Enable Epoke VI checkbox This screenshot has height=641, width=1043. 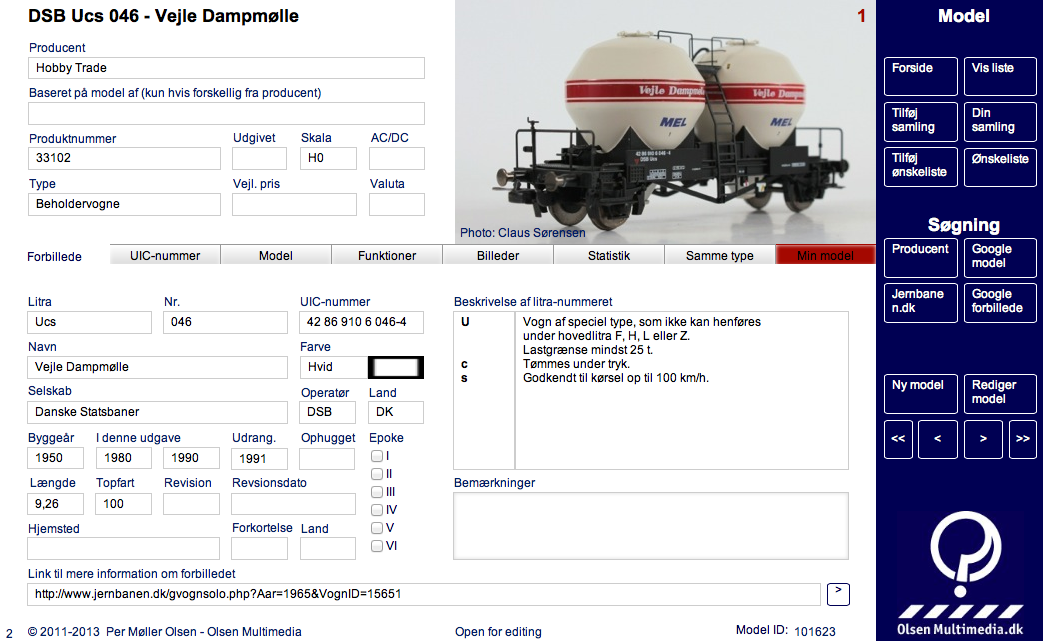(x=377, y=546)
